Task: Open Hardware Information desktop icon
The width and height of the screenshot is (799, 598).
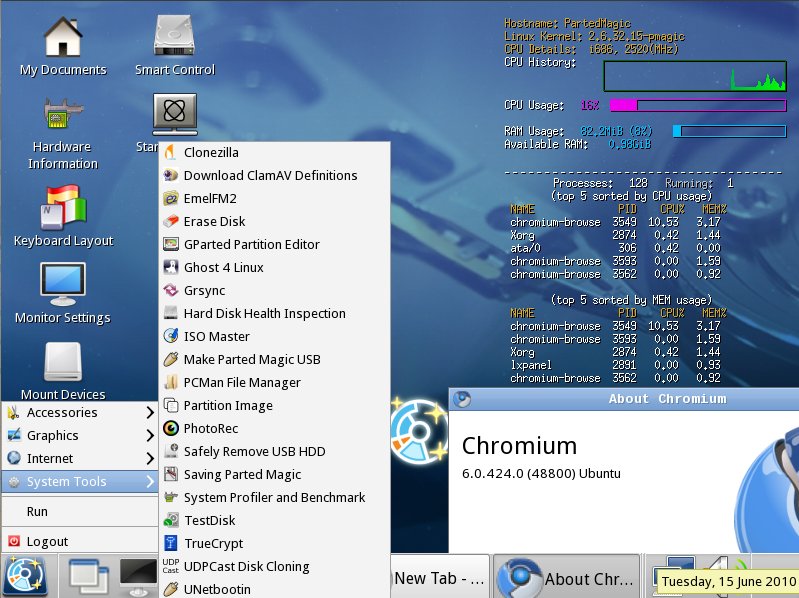Action: coord(63,133)
